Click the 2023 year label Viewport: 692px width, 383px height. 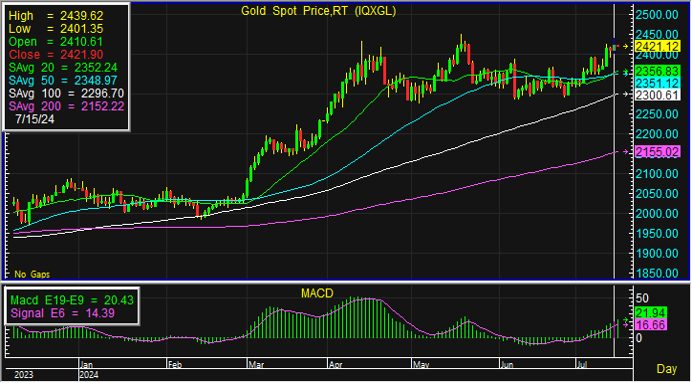23,375
